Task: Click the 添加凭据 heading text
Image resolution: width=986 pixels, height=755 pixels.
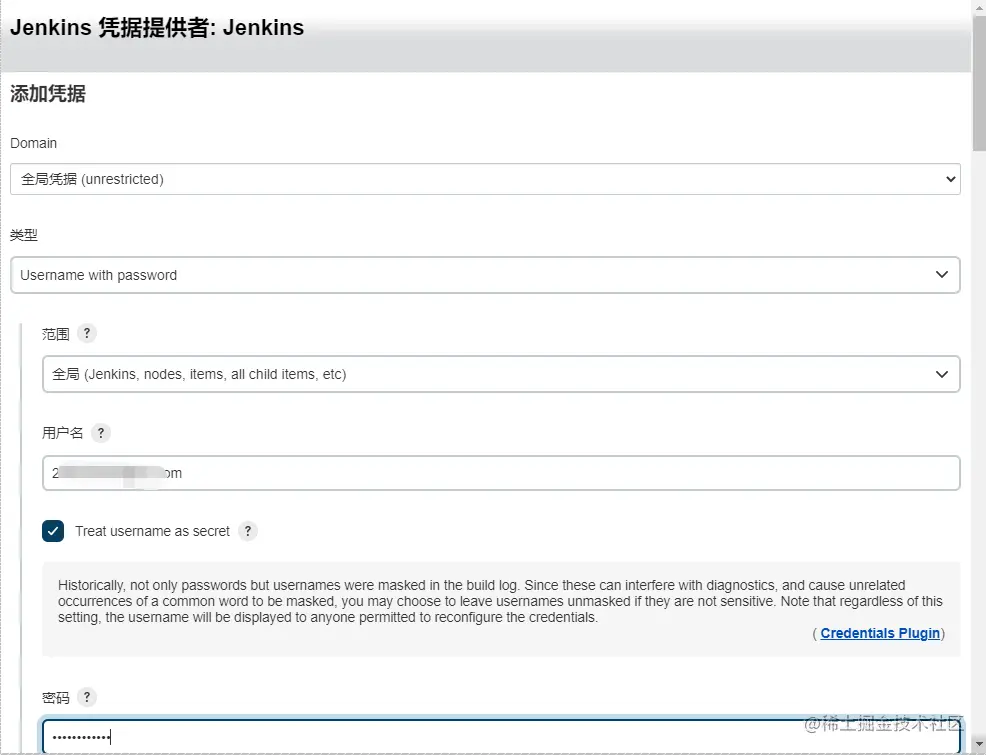Action: click(48, 94)
